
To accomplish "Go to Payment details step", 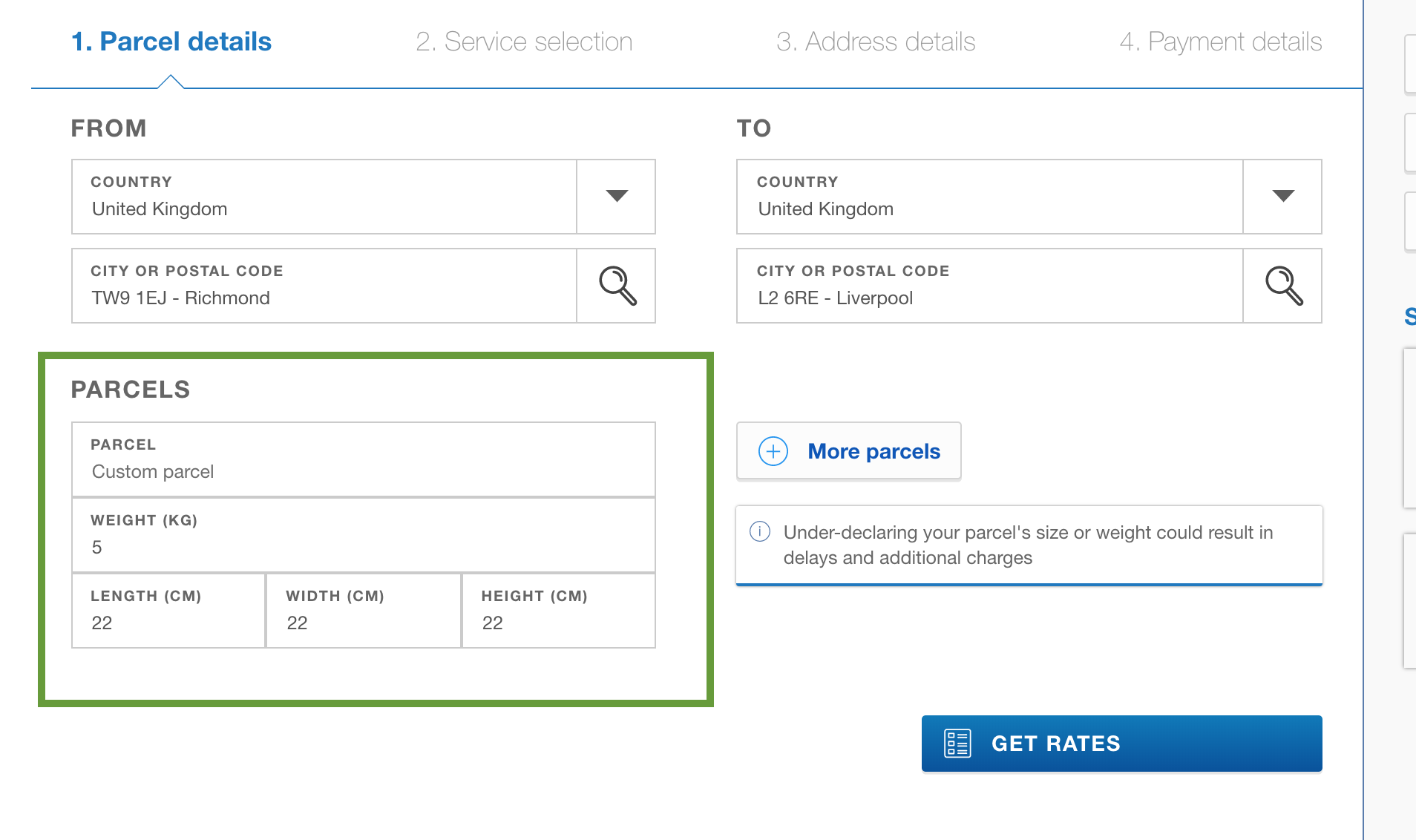I will [1221, 42].
